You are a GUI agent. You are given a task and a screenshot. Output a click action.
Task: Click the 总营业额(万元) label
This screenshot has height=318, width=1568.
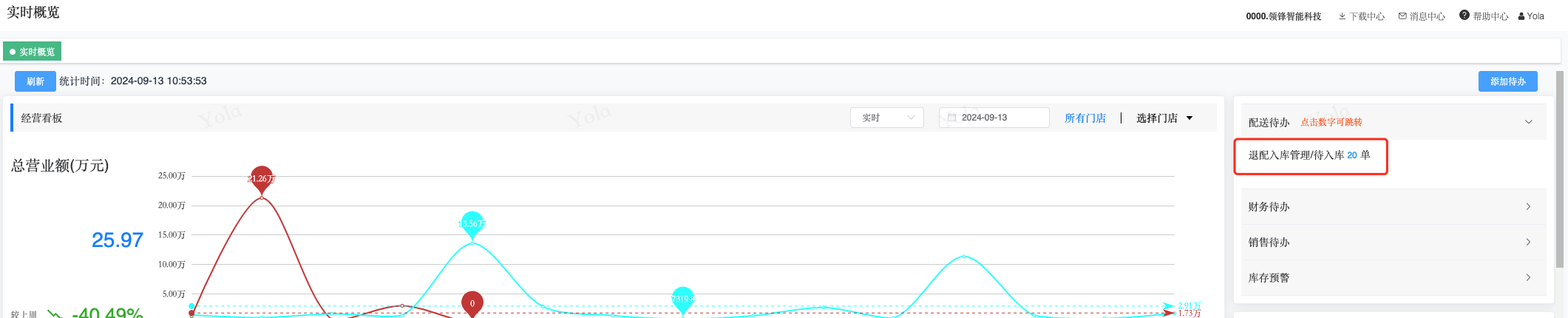pyautogui.click(x=60, y=166)
